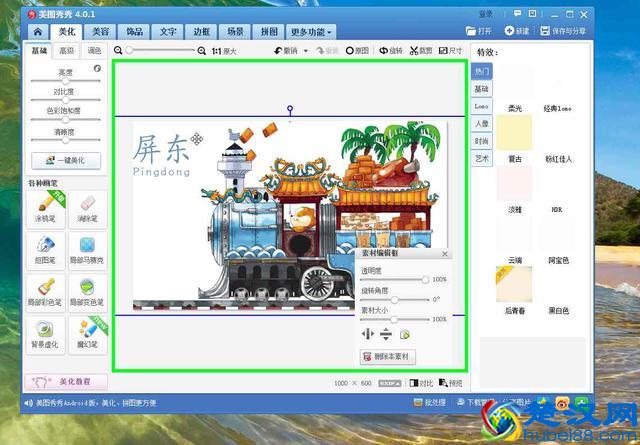Click the 对比度 contrast slider handle

[x=65, y=100]
